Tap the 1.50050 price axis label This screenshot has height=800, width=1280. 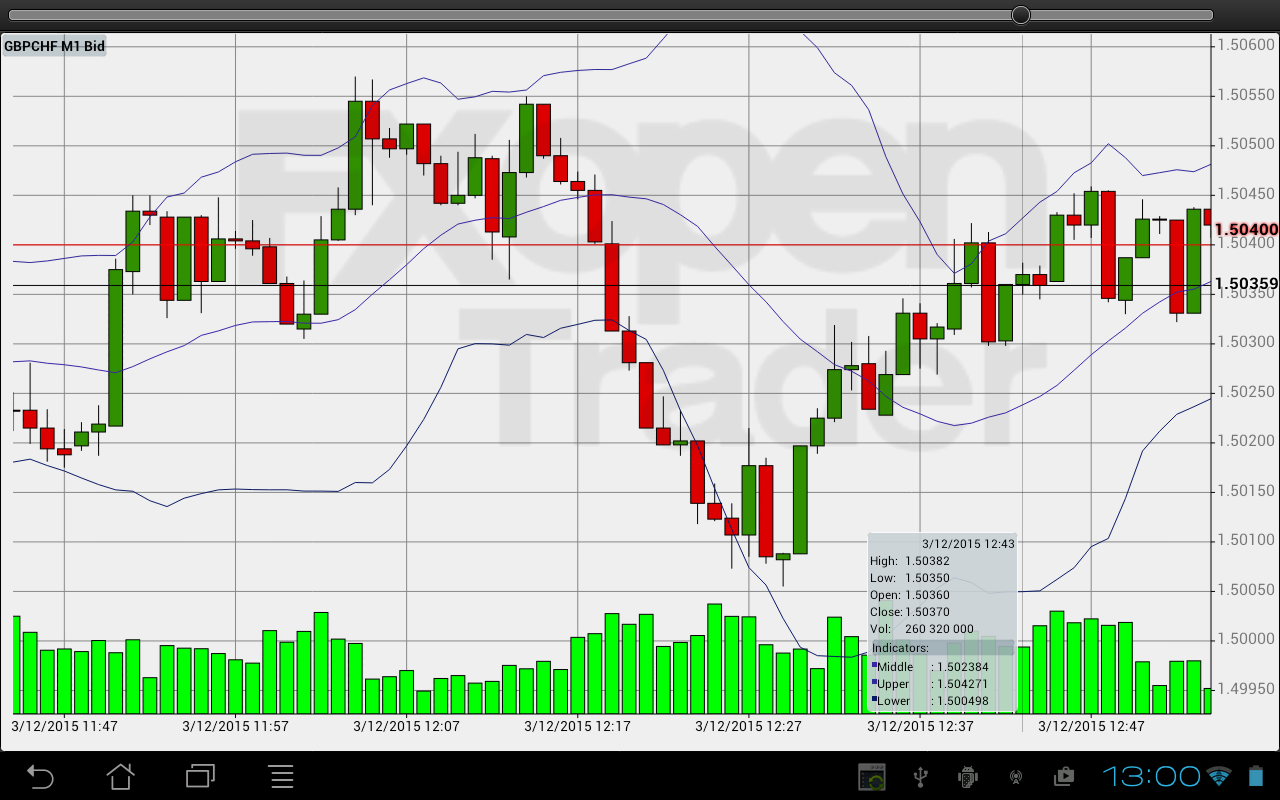(x=1246, y=590)
